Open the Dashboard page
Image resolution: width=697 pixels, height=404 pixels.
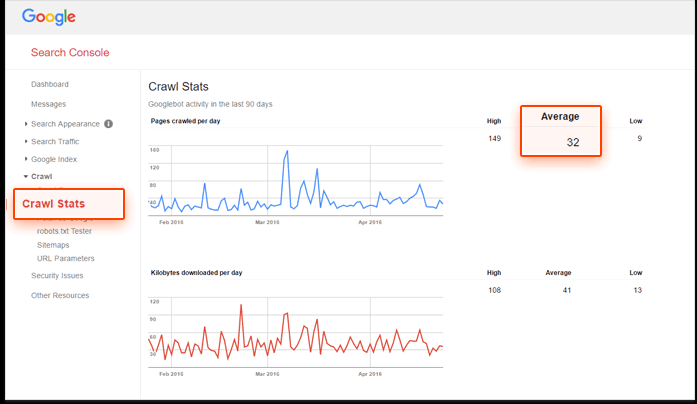pos(50,84)
